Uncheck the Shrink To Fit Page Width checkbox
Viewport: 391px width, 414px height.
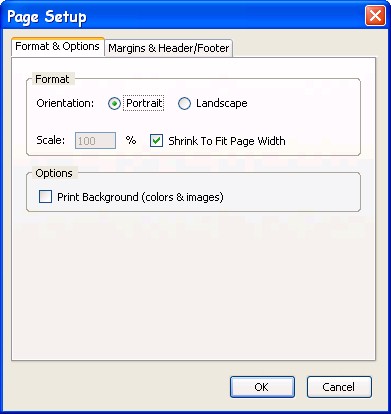click(156, 141)
